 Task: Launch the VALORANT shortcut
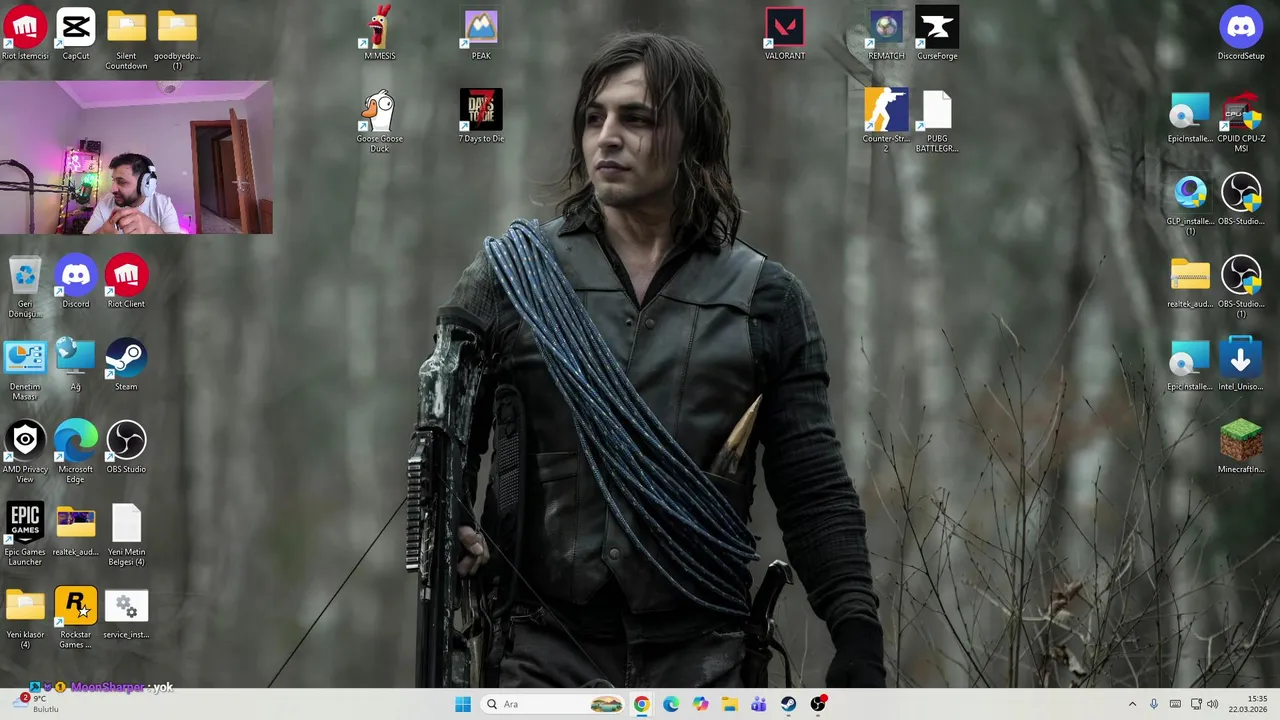(785, 35)
